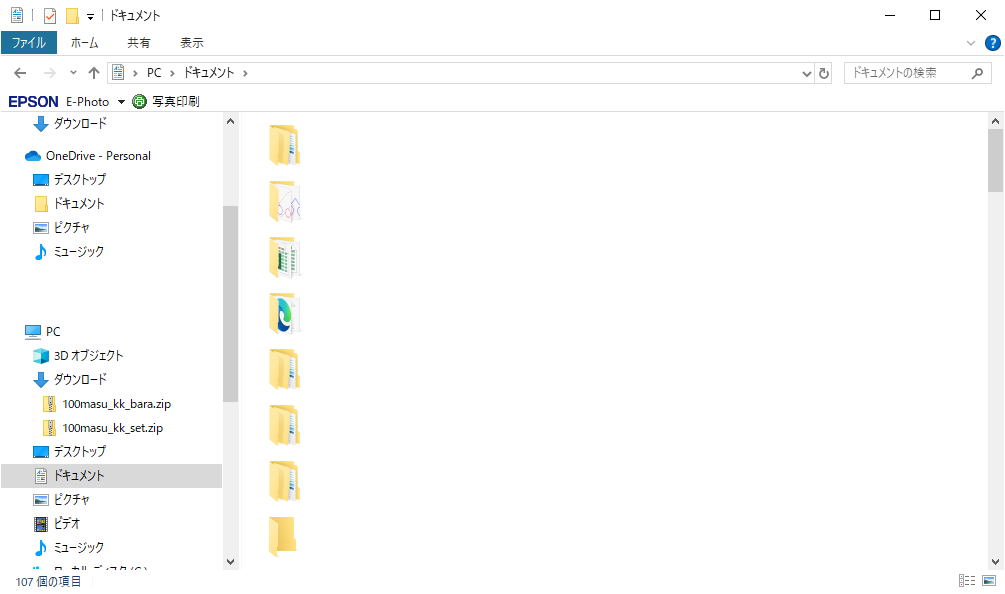Screen dimensions: 1005x594
Task: Click the ドキュメント breadcrumb in address bar
Action: tap(209, 73)
